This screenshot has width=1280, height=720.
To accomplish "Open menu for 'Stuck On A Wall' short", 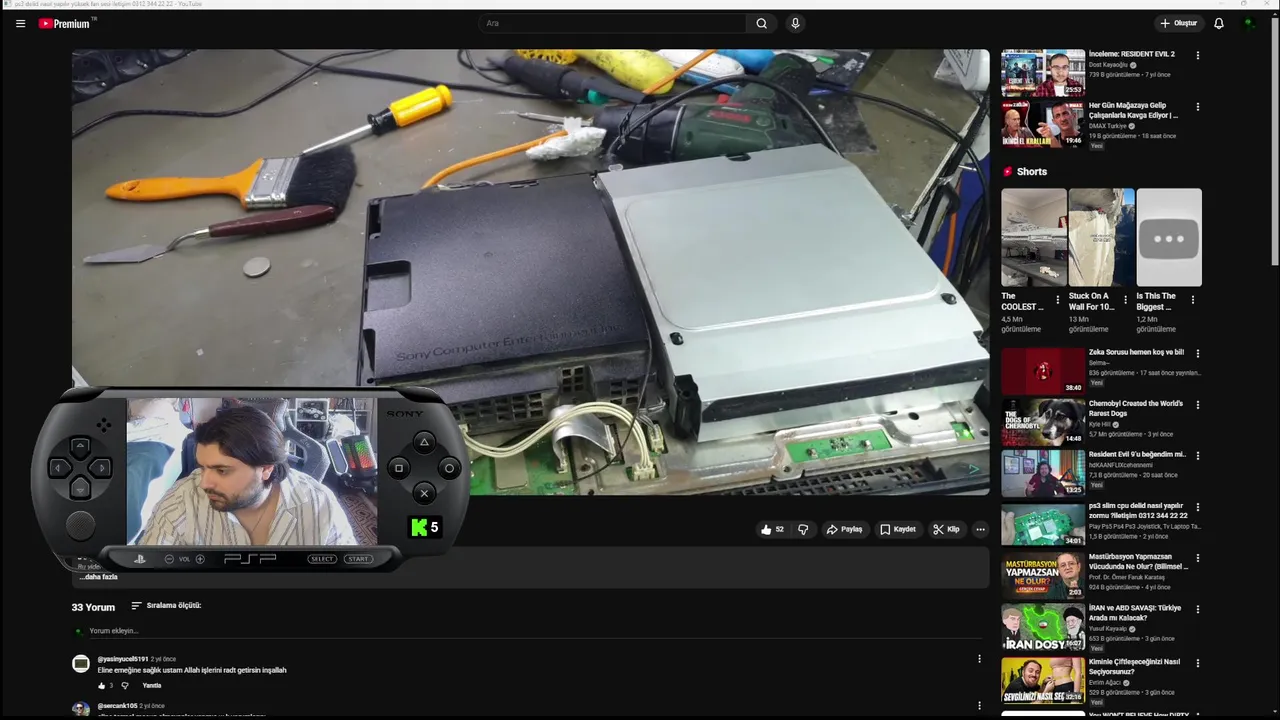I will 1125,299.
